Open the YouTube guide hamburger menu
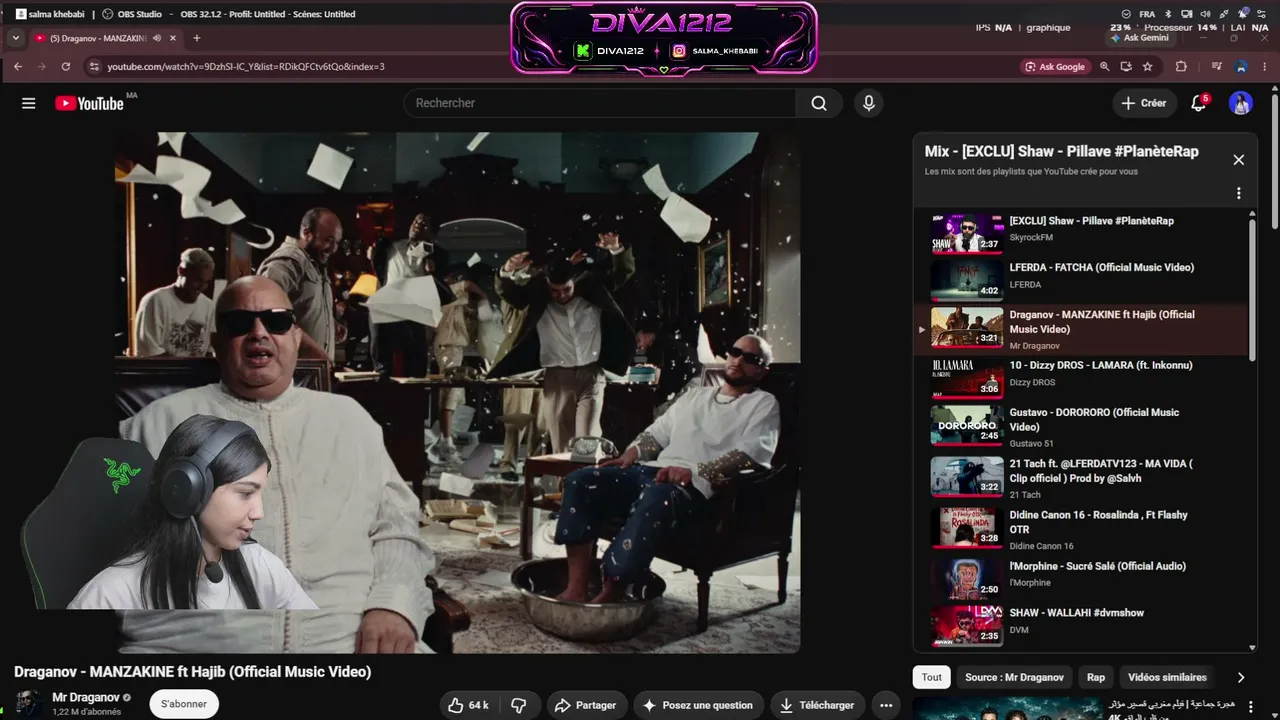This screenshot has height=720, width=1280. (28, 103)
